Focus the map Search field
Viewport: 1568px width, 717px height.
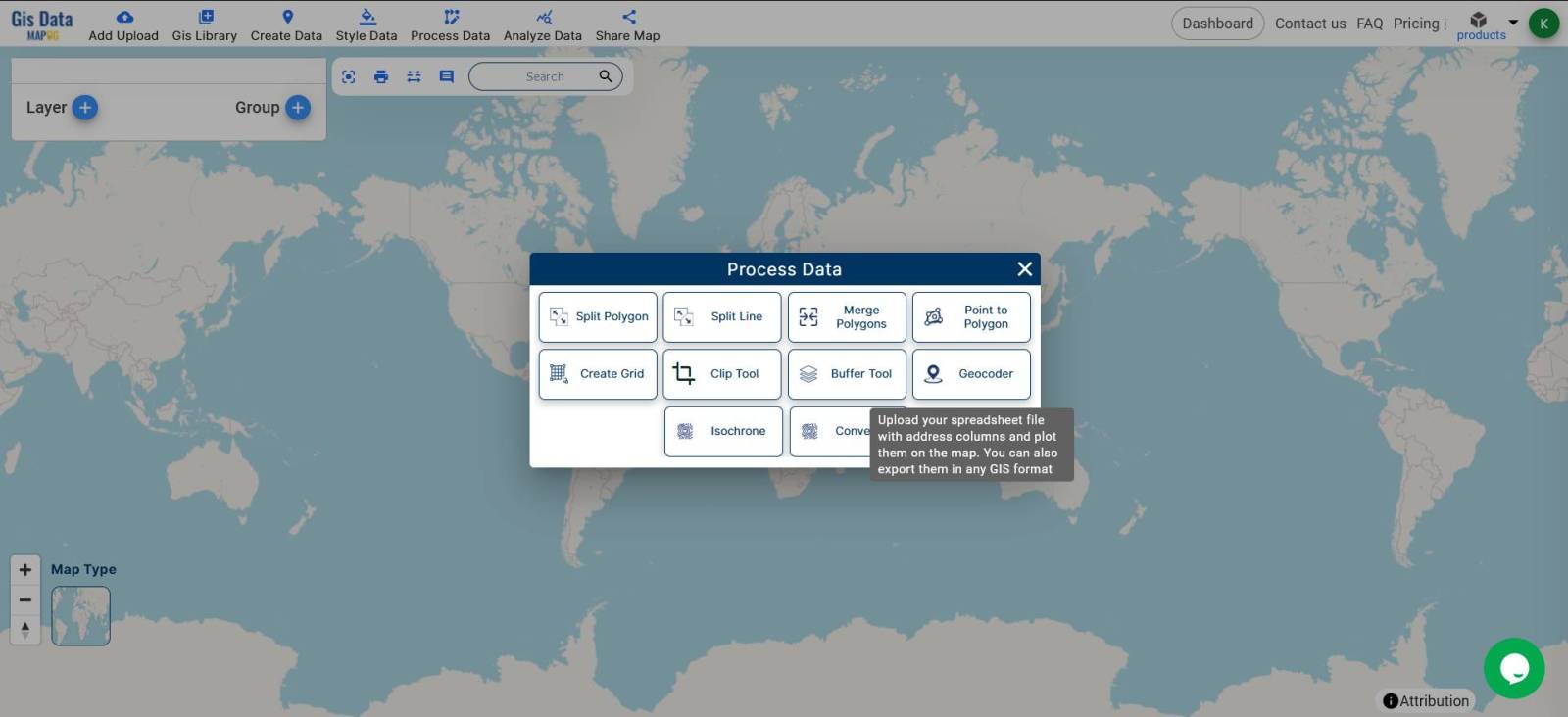545,76
